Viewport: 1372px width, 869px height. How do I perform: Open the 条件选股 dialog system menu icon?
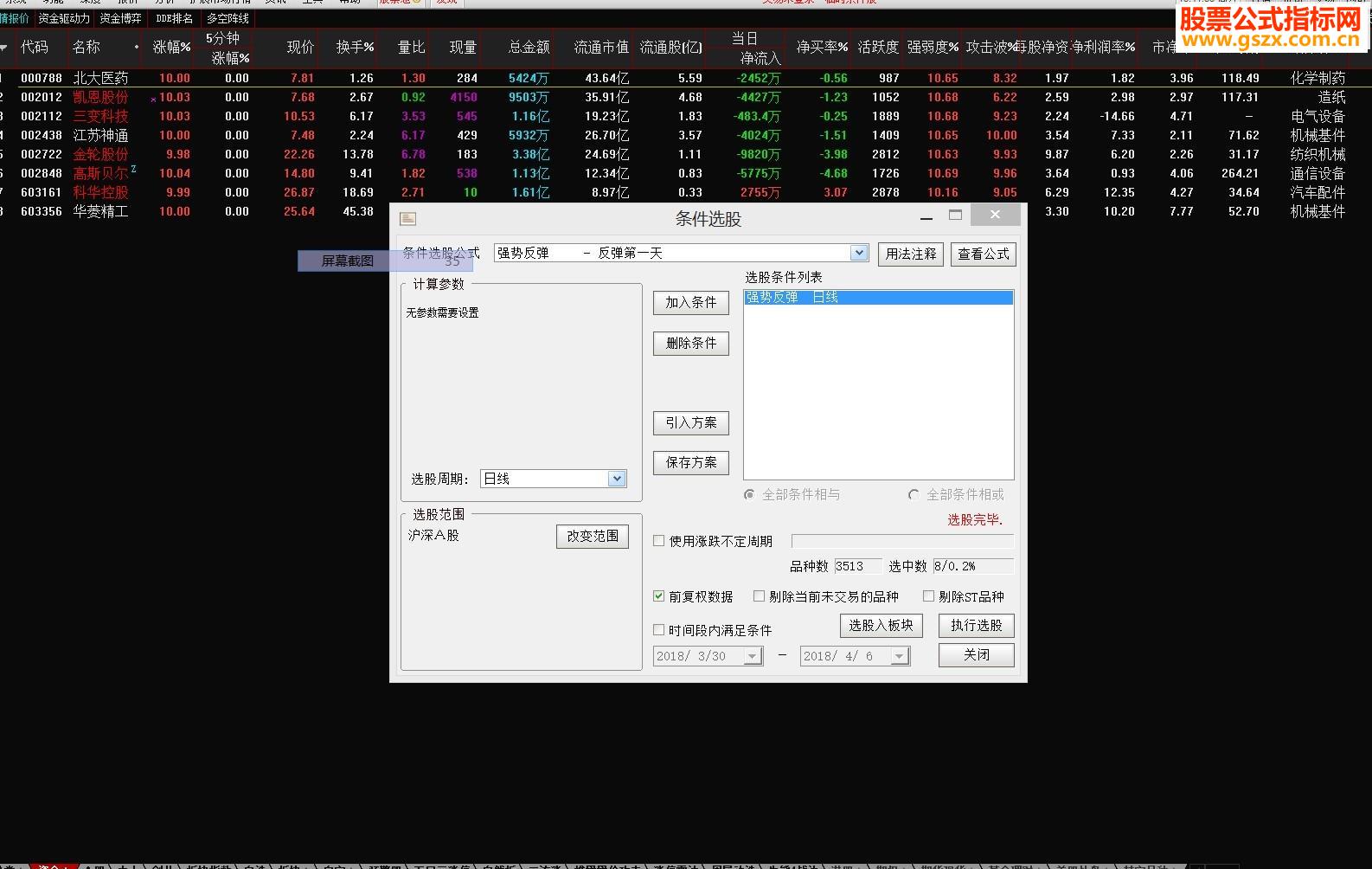408,219
